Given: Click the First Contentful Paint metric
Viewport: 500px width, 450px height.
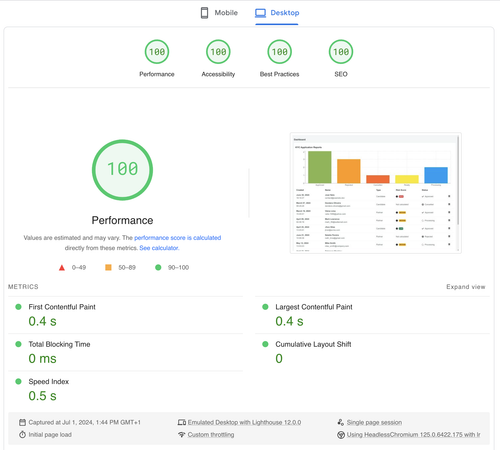Looking at the screenshot, I should pos(62,307).
